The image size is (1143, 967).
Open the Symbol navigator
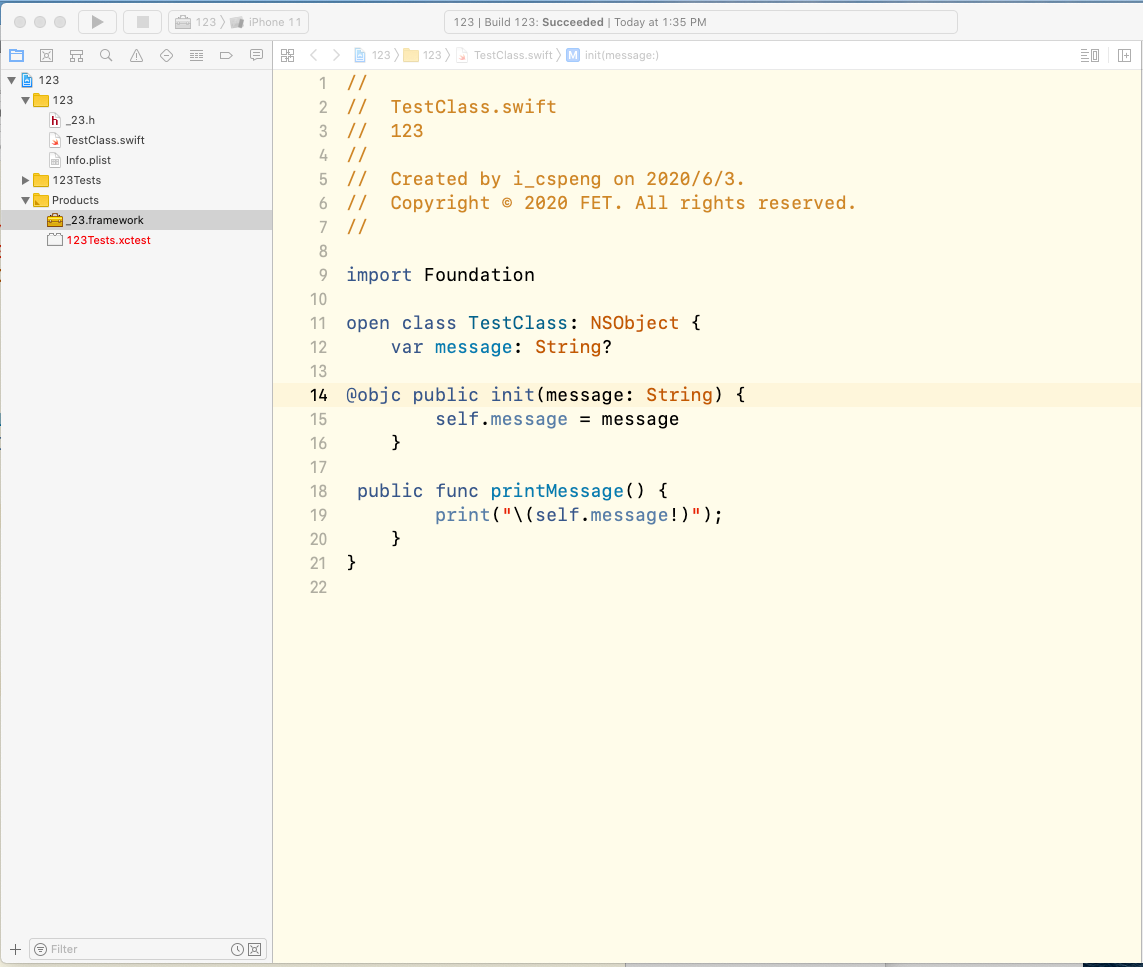pos(76,55)
